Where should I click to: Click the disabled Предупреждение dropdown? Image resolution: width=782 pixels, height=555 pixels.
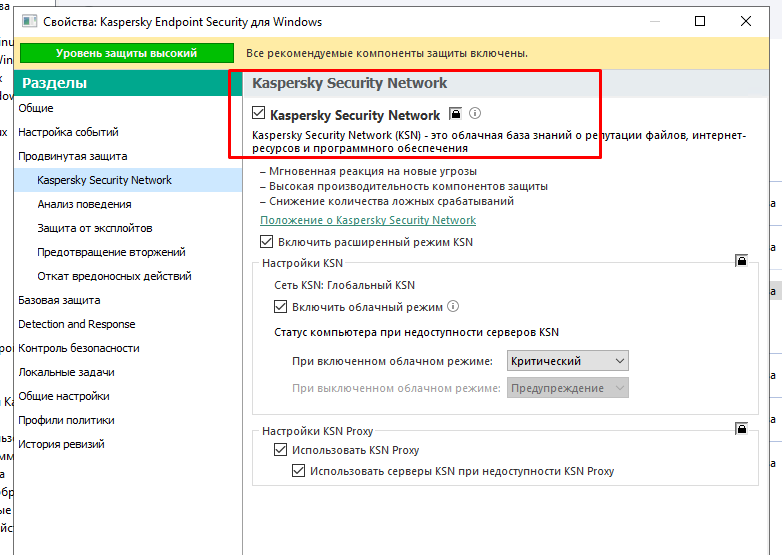tap(568, 388)
